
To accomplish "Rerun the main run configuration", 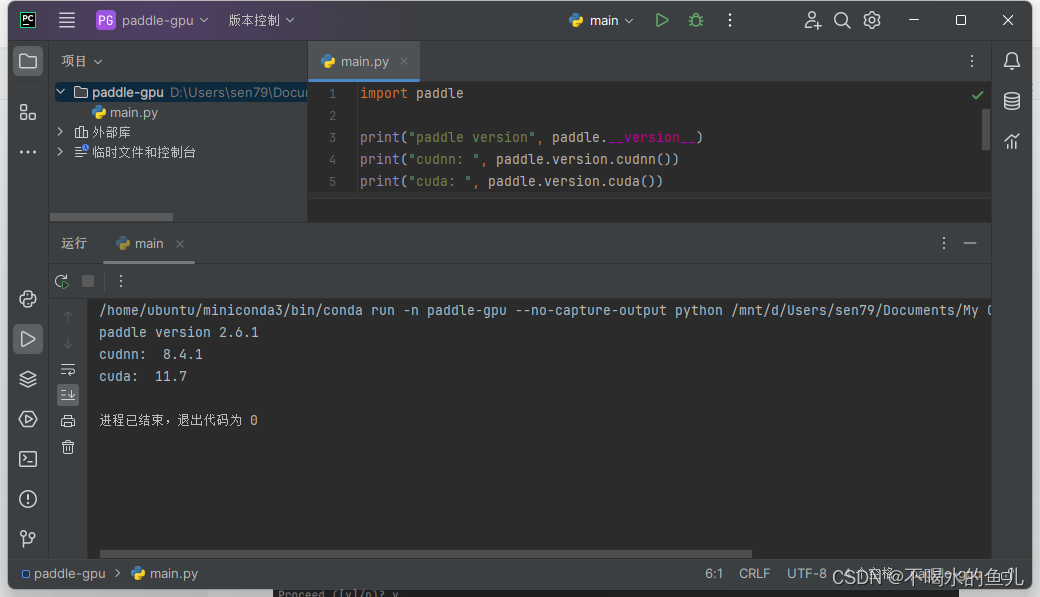I will 61,281.
